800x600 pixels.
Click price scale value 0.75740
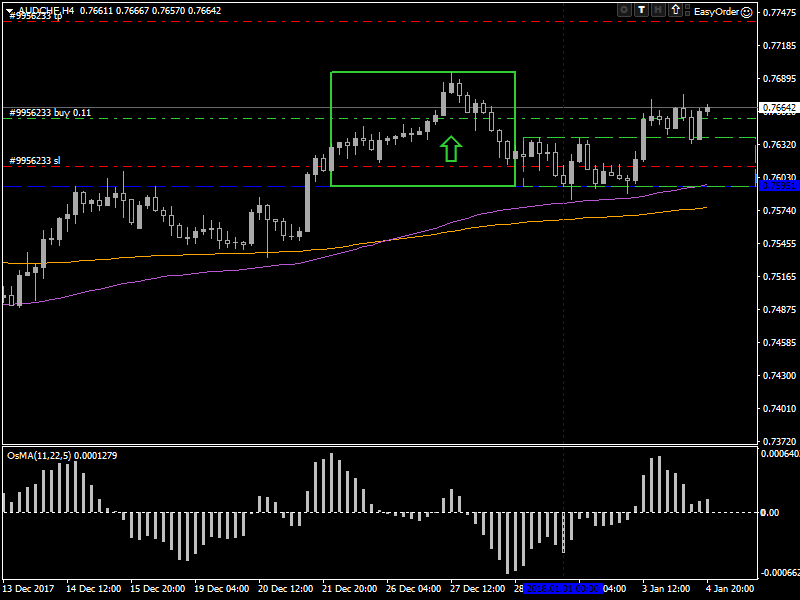[x=779, y=210]
